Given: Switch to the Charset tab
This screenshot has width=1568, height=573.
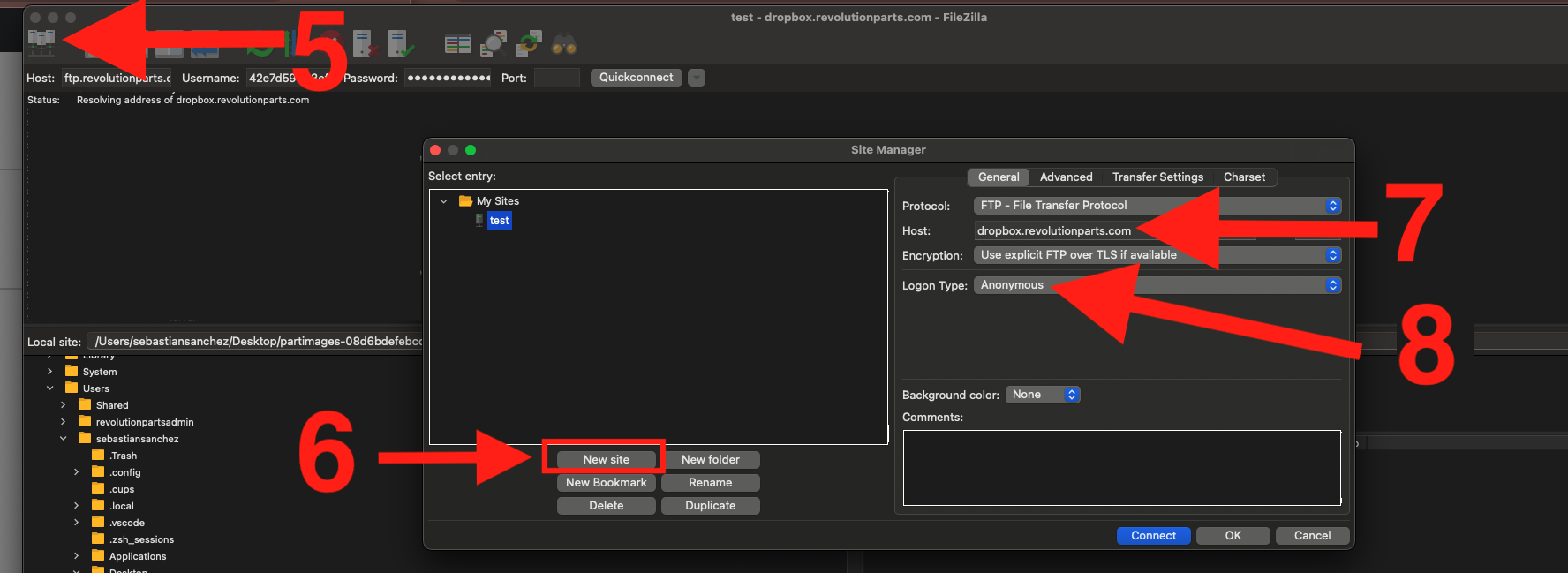Looking at the screenshot, I should pos(1244,177).
